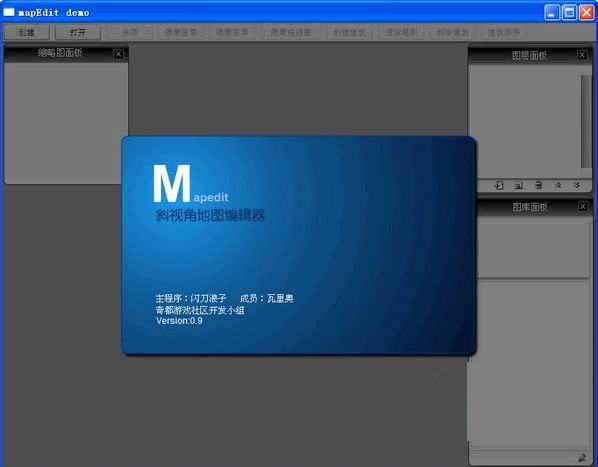Close the 图库面板 library panel
This screenshot has width=598, height=467.
583,206
